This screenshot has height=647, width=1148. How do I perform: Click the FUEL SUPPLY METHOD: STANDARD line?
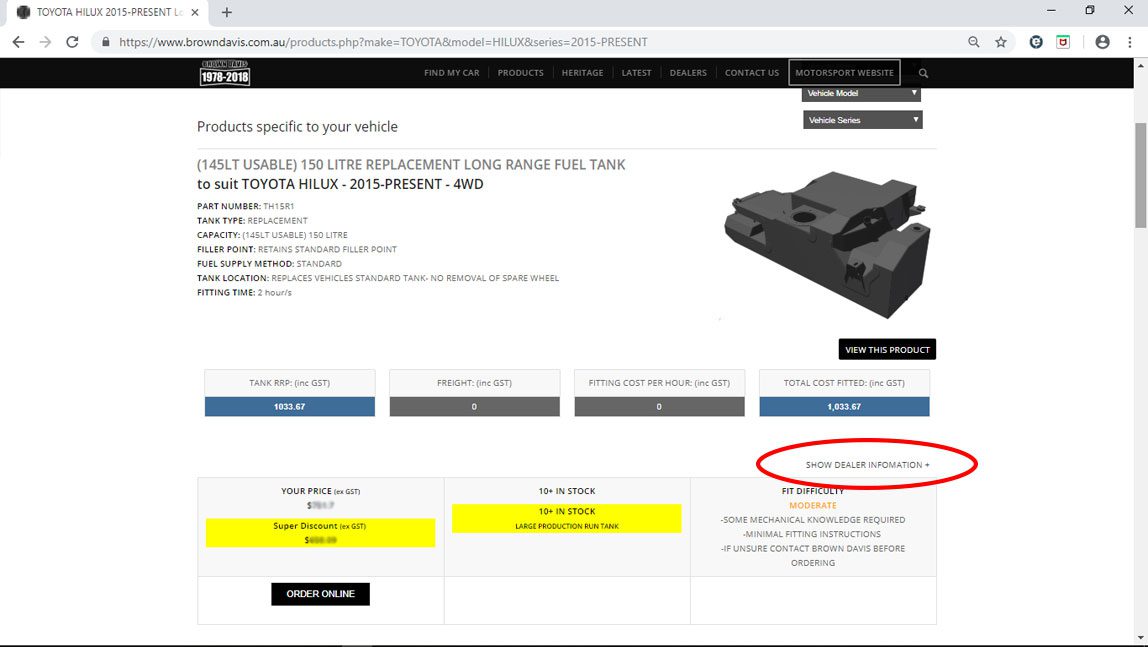tap(269, 264)
